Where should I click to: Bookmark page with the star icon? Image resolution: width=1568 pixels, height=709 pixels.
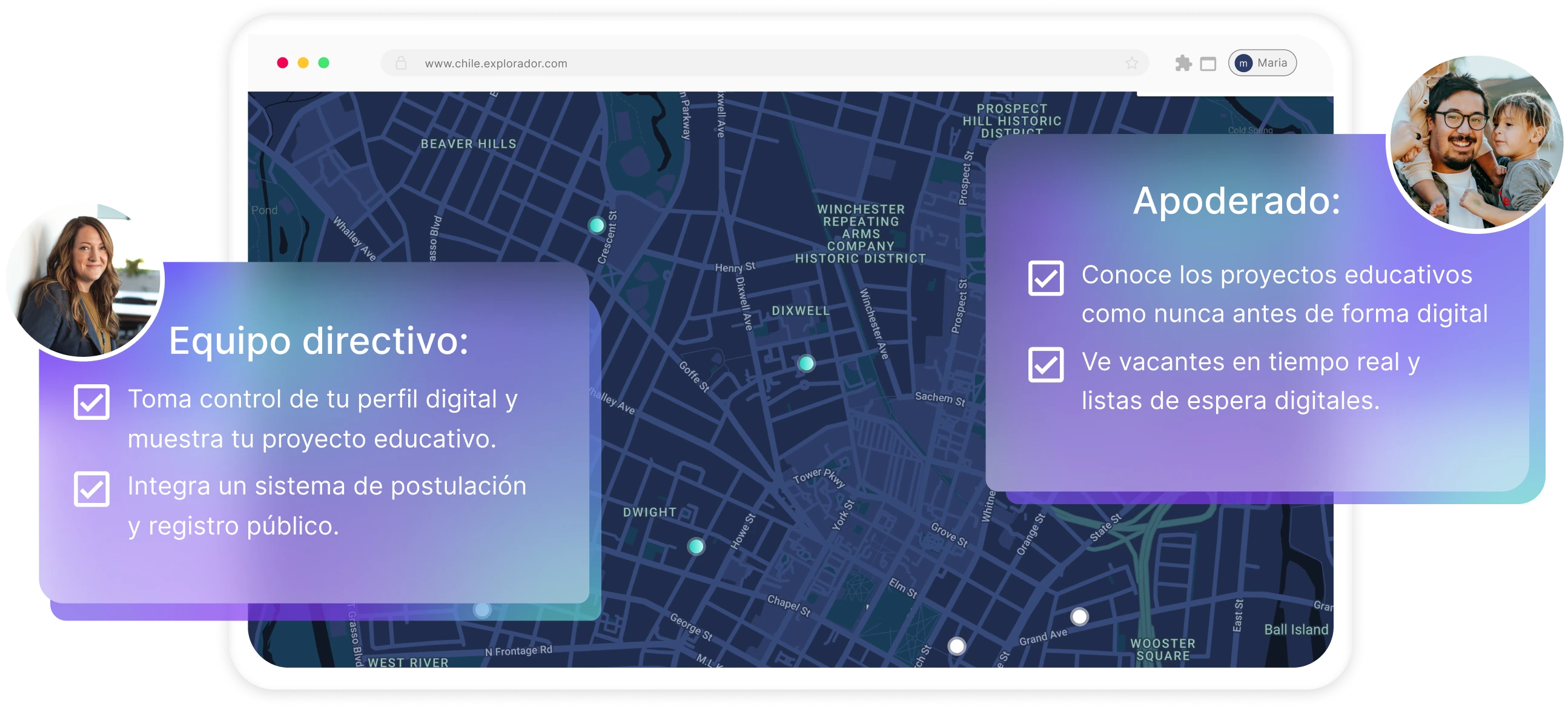[x=1131, y=64]
